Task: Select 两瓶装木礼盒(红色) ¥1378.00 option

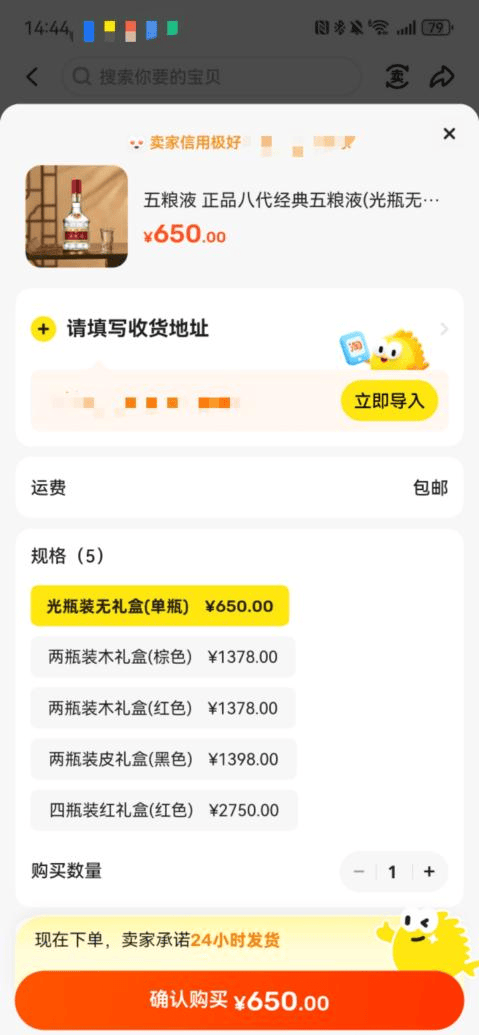Action: click(x=163, y=708)
